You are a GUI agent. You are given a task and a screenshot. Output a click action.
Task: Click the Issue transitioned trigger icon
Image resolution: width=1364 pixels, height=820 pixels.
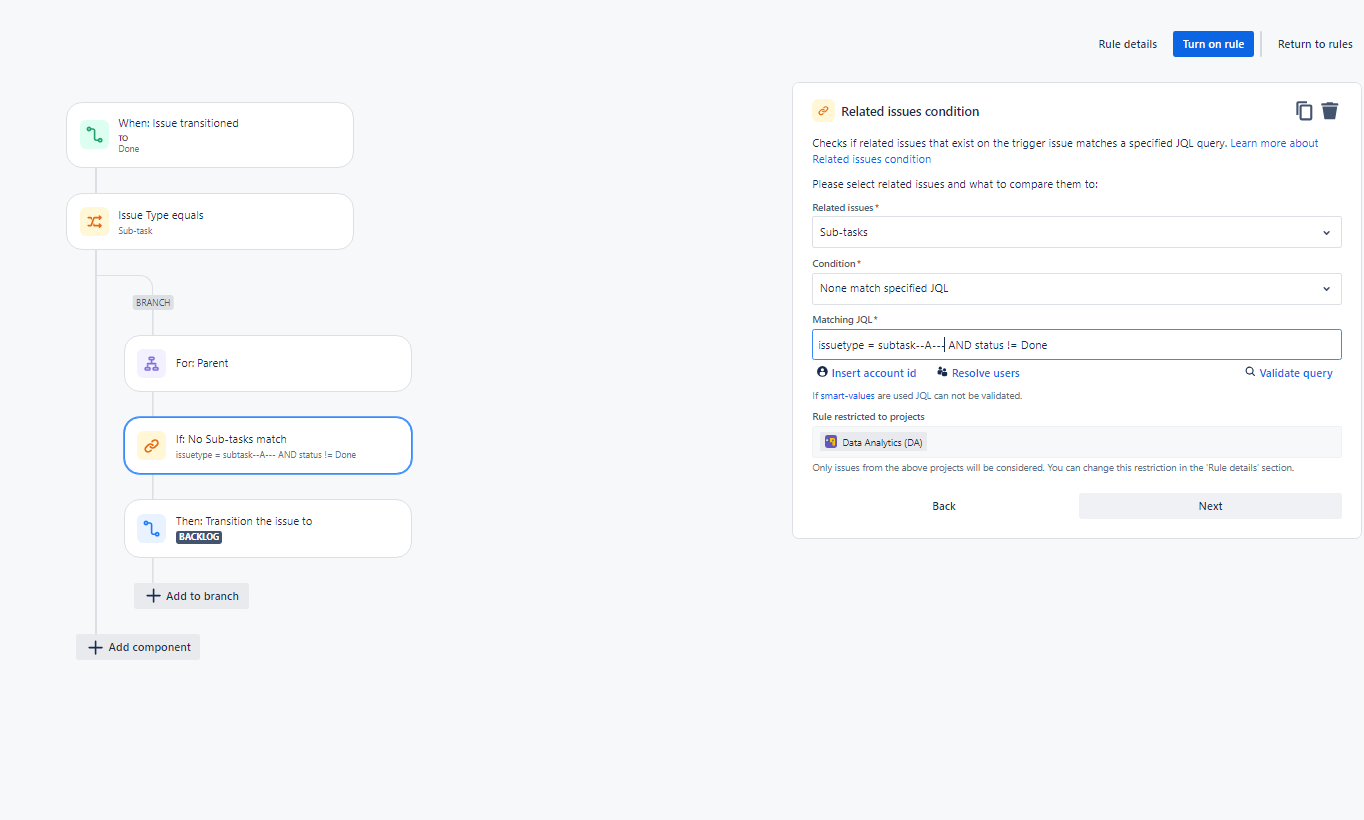click(93, 134)
